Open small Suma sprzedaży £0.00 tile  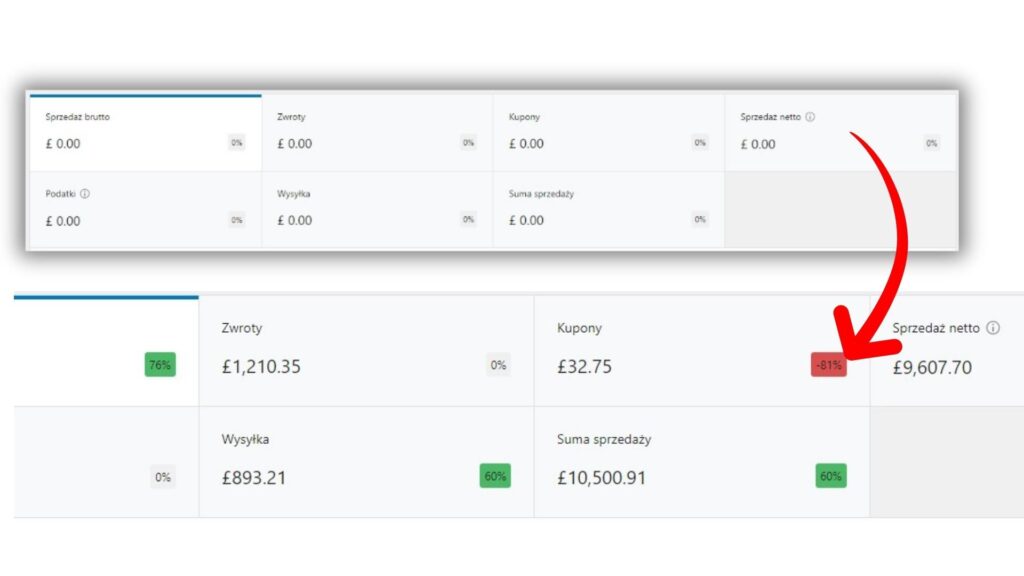click(608, 209)
